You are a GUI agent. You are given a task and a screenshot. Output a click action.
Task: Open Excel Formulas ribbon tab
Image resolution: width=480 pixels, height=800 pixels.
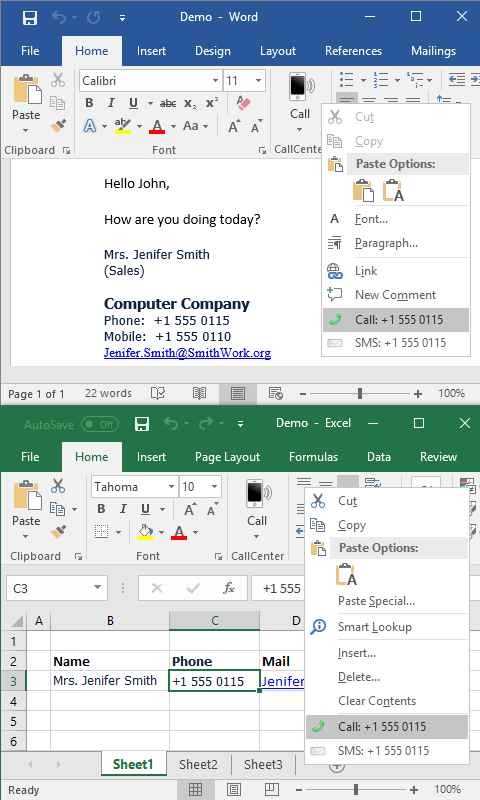[x=313, y=457]
